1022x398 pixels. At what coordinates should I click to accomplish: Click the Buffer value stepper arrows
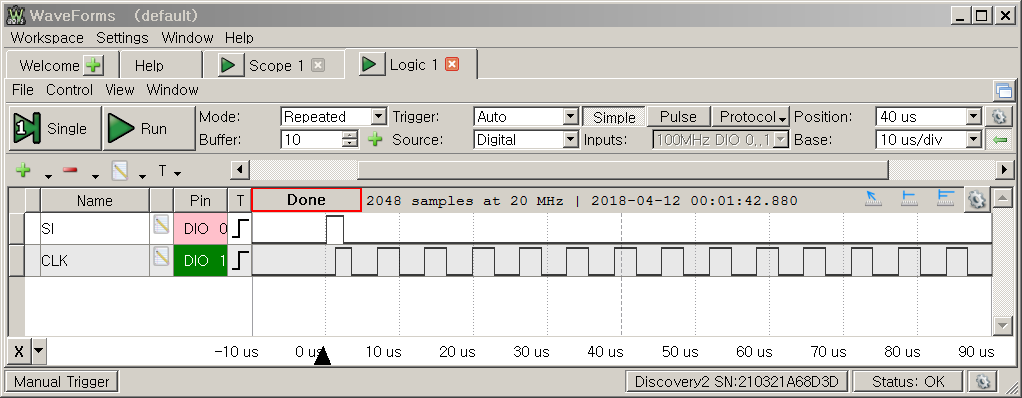351,139
